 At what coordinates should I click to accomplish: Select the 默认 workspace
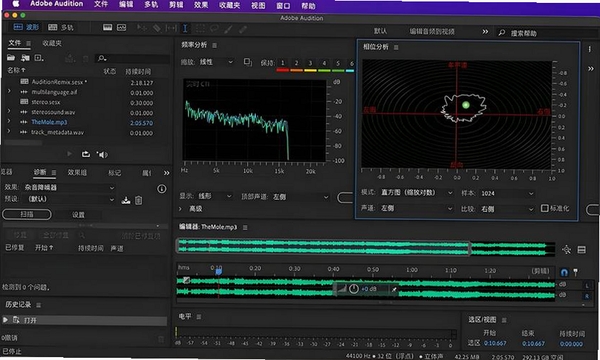click(380, 31)
